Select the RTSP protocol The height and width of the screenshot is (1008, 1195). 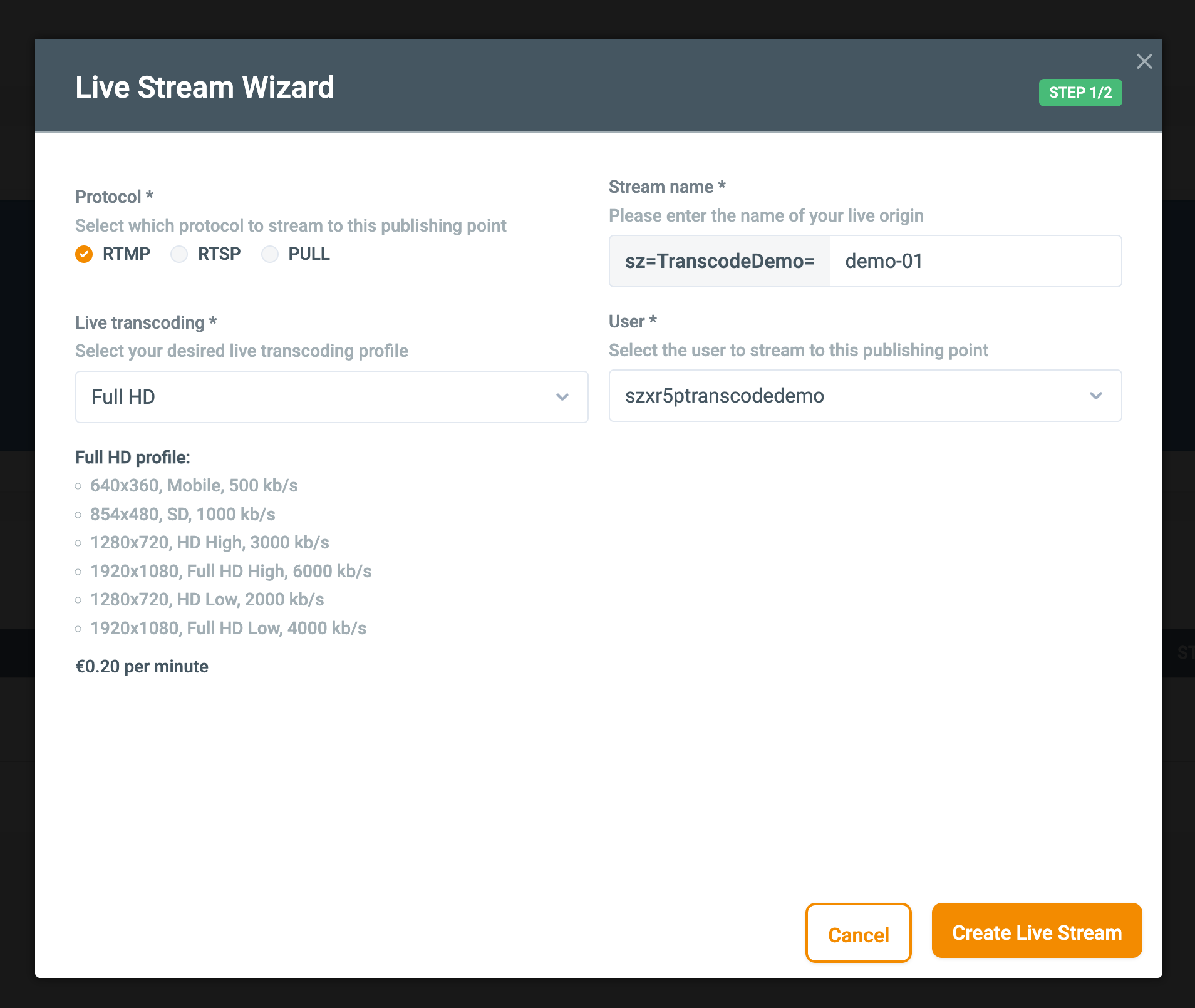tap(180, 254)
